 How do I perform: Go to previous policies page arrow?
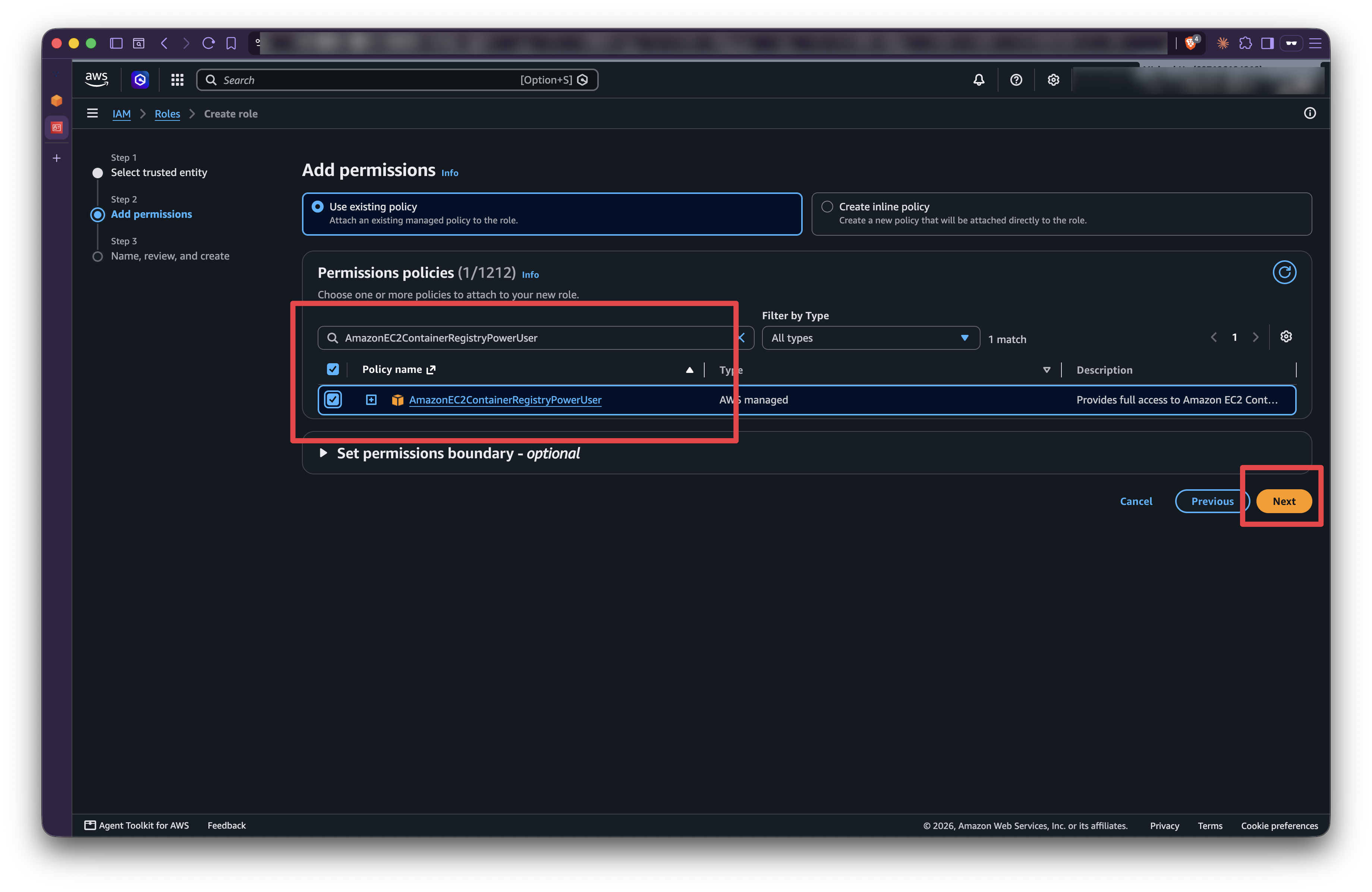point(1214,337)
